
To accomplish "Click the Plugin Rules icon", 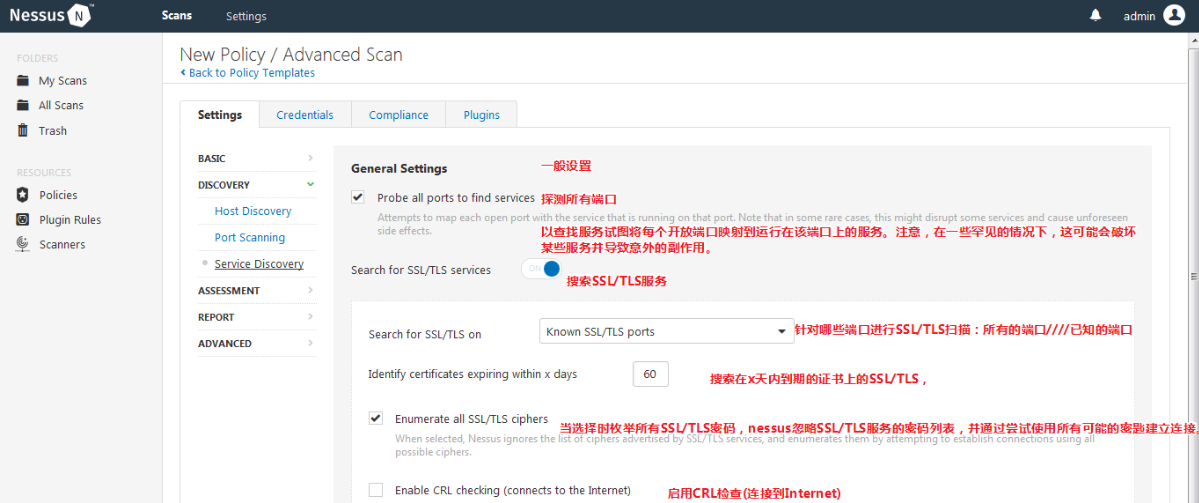I will pyautogui.click(x=24, y=219).
